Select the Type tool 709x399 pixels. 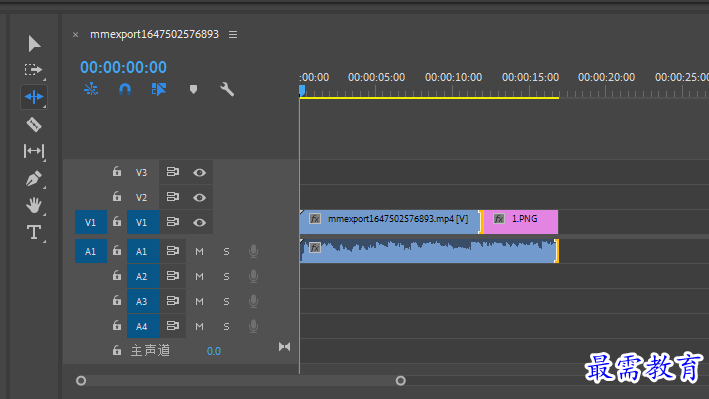(x=34, y=233)
